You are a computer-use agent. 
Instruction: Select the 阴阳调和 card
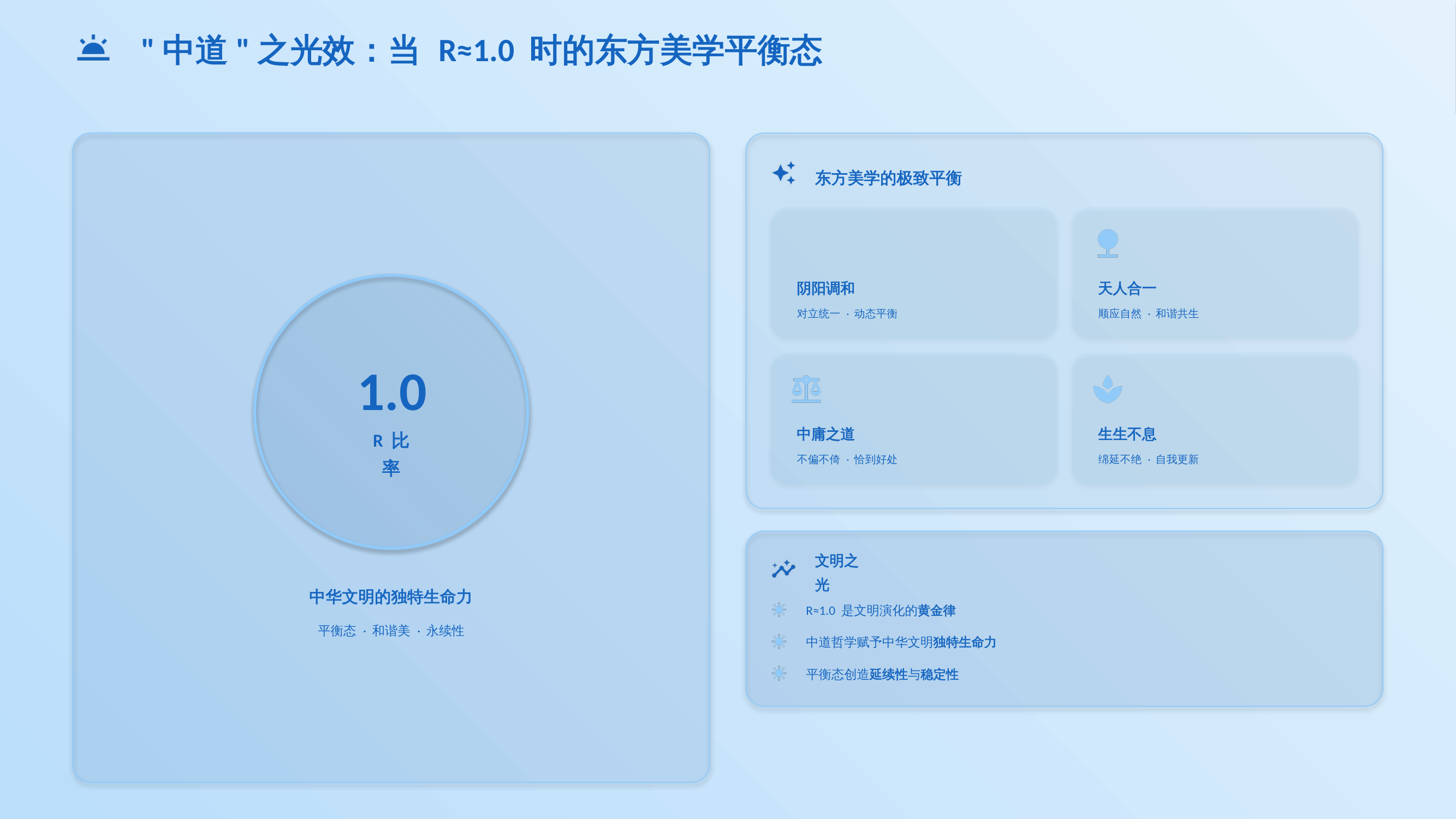click(x=913, y=274)
